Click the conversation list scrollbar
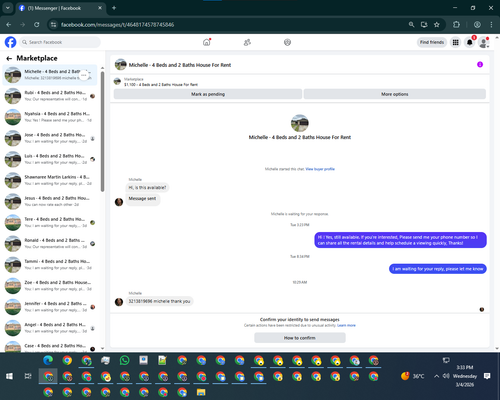 [x=102, y=132]
